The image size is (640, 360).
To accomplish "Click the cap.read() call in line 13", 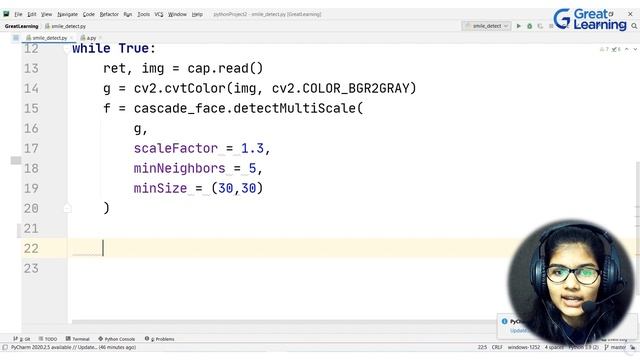I will [x=225, y=68].
